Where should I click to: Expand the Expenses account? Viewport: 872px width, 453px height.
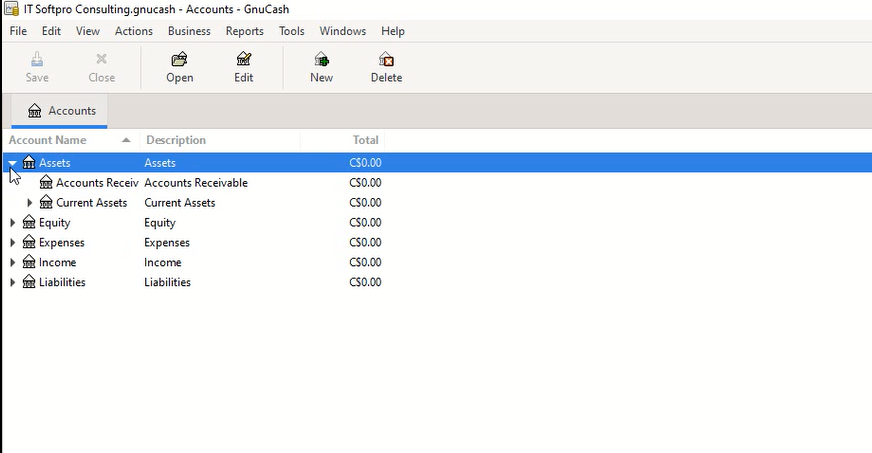click(12, 243)
